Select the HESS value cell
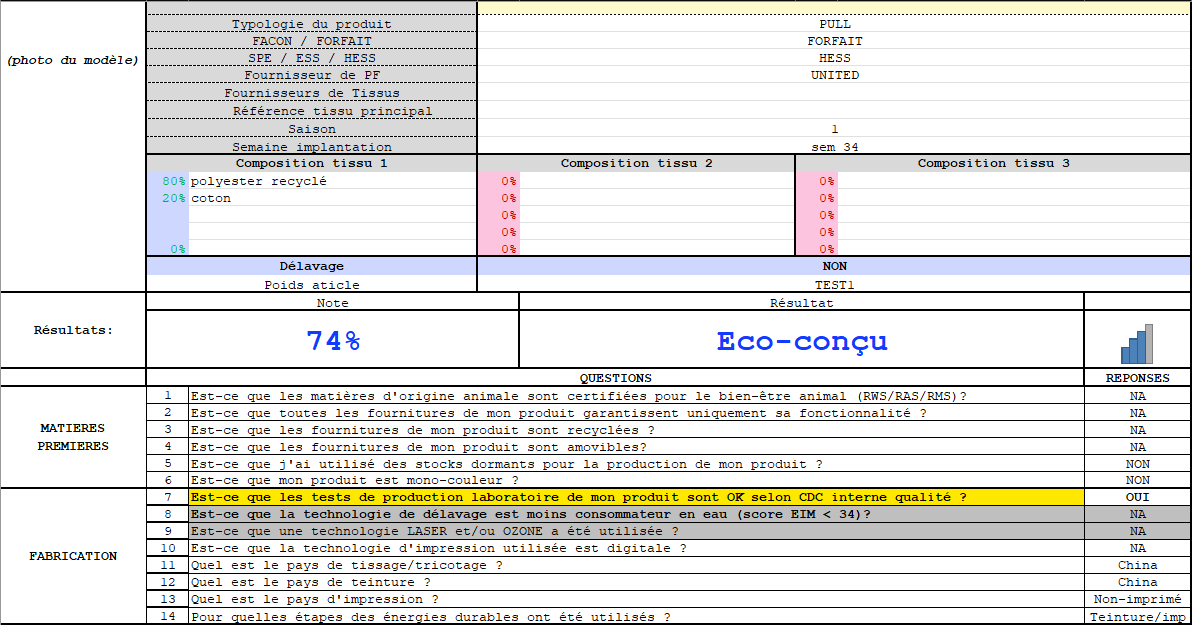 click(834, 58)
